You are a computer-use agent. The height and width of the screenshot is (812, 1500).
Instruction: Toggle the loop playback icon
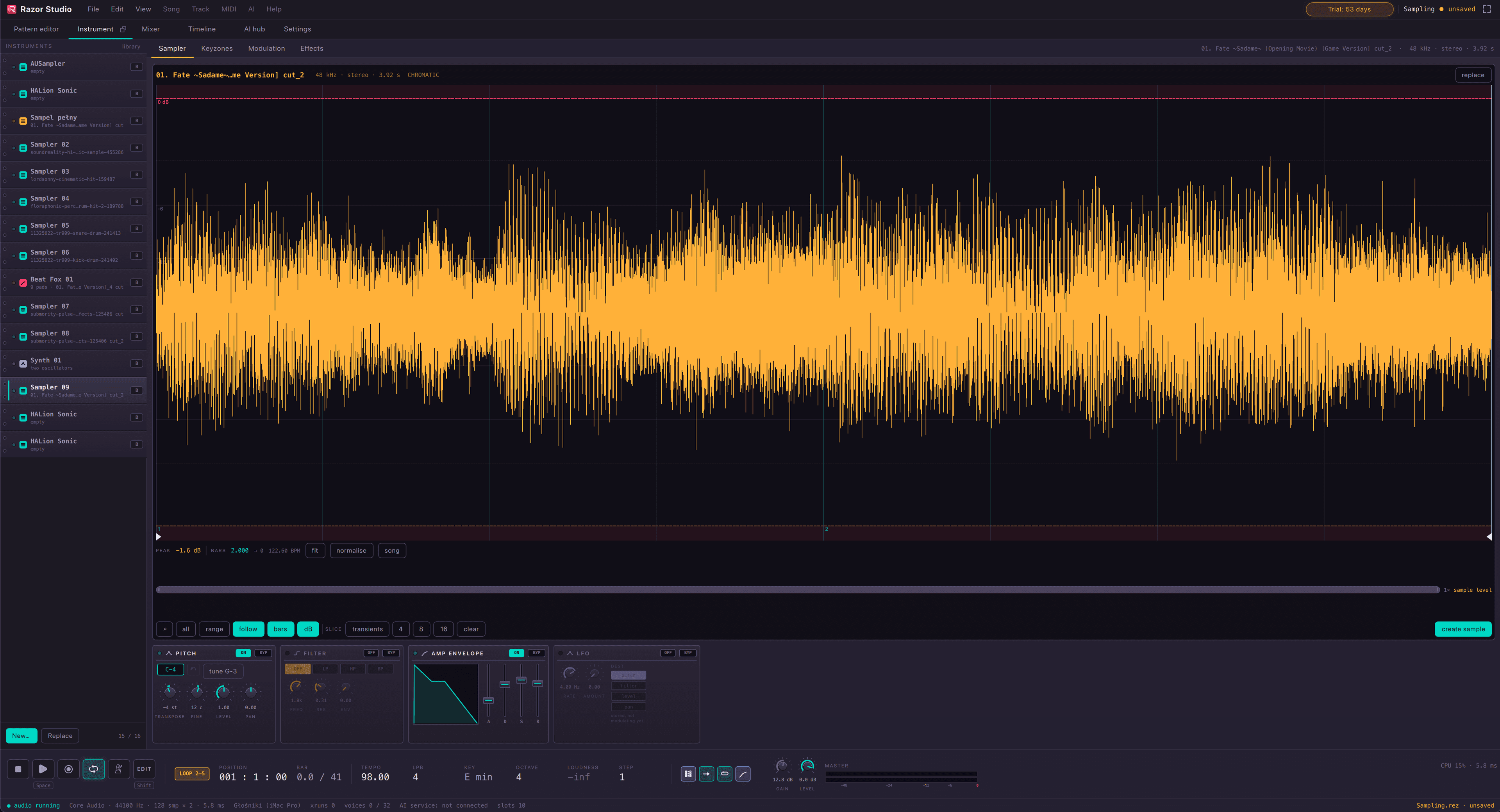(x=93, y=769)
